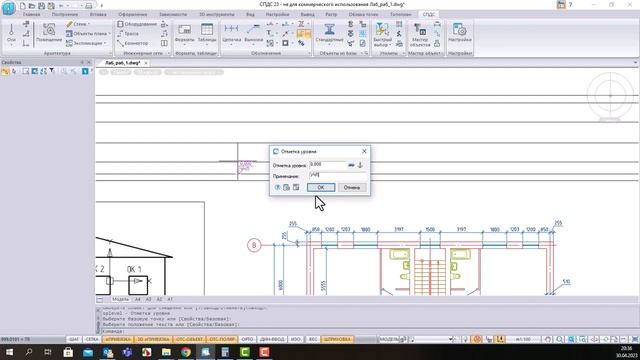Select the Трасса route tool

click(128, 33)
